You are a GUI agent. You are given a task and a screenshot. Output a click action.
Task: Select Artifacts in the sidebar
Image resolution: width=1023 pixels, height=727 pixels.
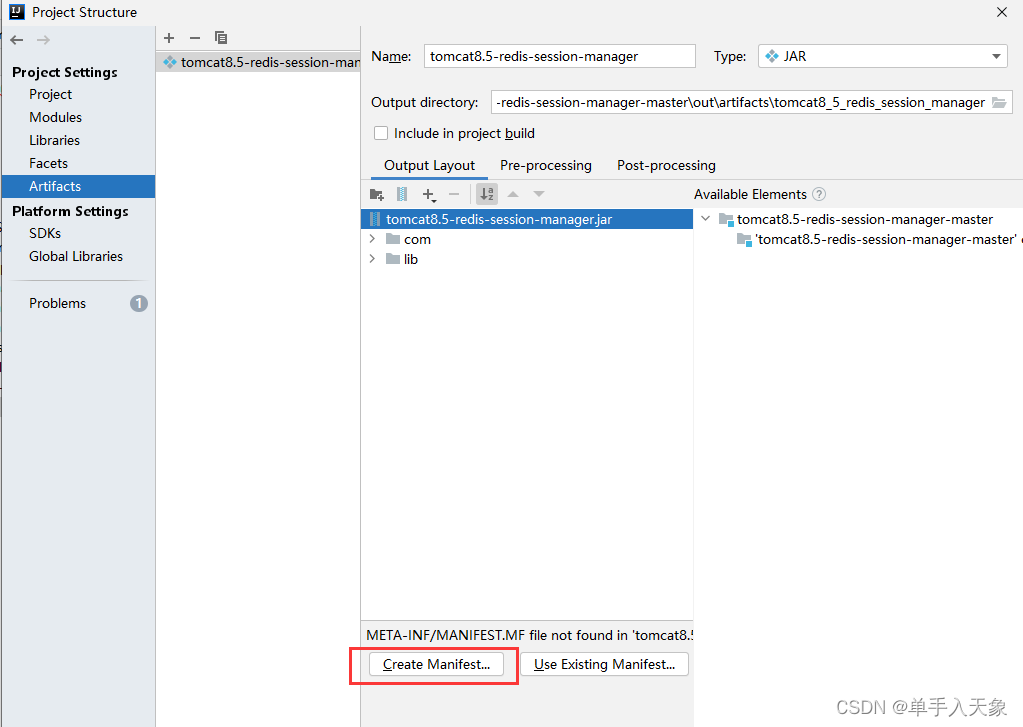(x=78, y=186)
